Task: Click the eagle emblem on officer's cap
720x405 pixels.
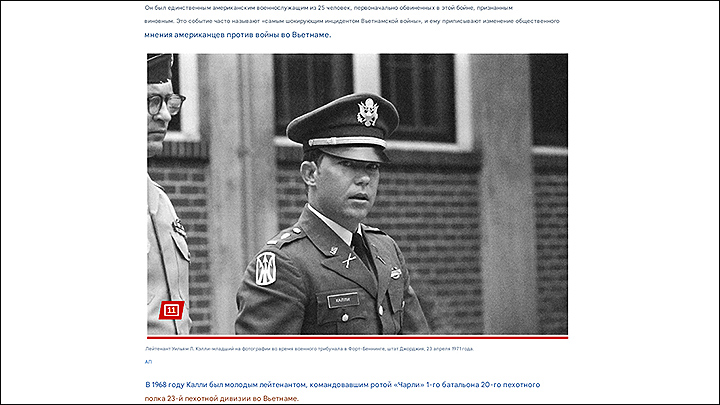Action: 366,112
